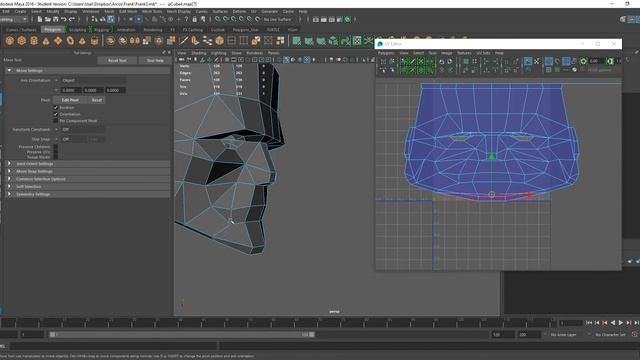This screenshot has height=360, width=640.
Task: Click the Open Scene folder icon
Action: coord(48,19)
